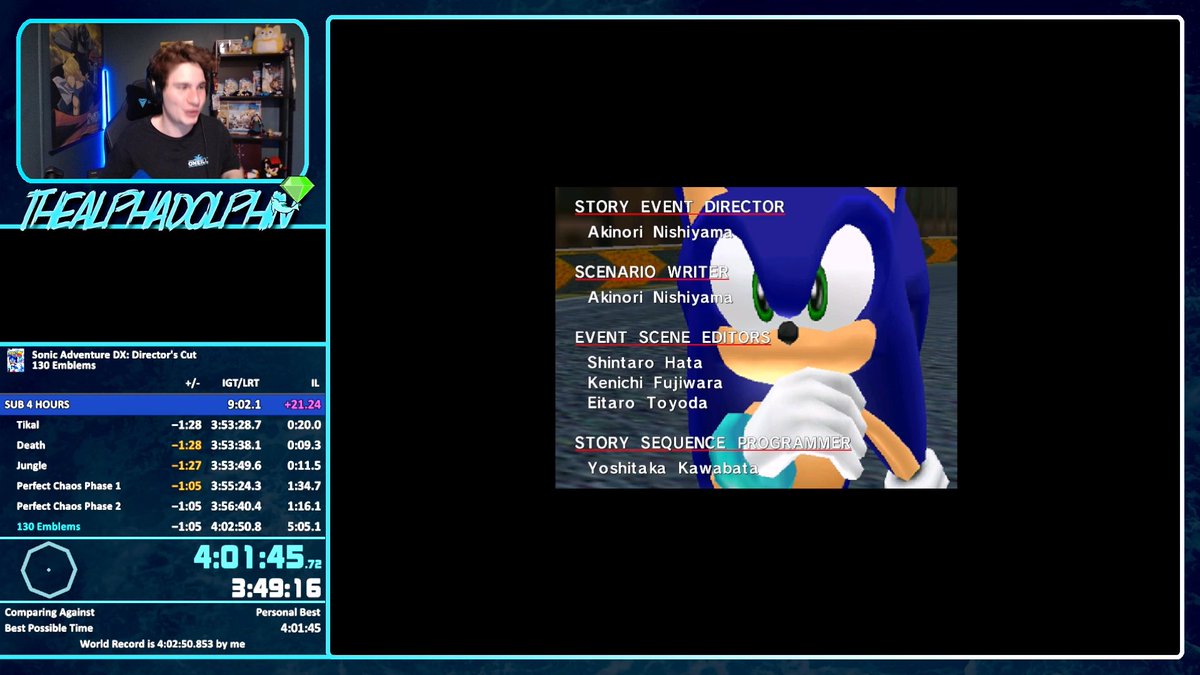The width and height of the screenshot is (1200, 675).
Task: Click the World Record is 4:02:50.853 line
Action: 163,644
